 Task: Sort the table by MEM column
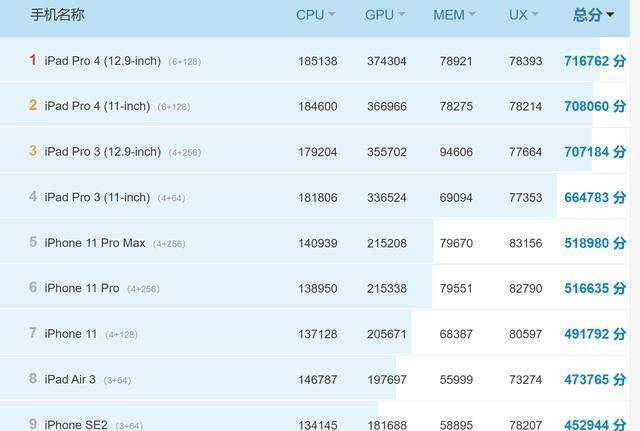click(x=454, y=15)
